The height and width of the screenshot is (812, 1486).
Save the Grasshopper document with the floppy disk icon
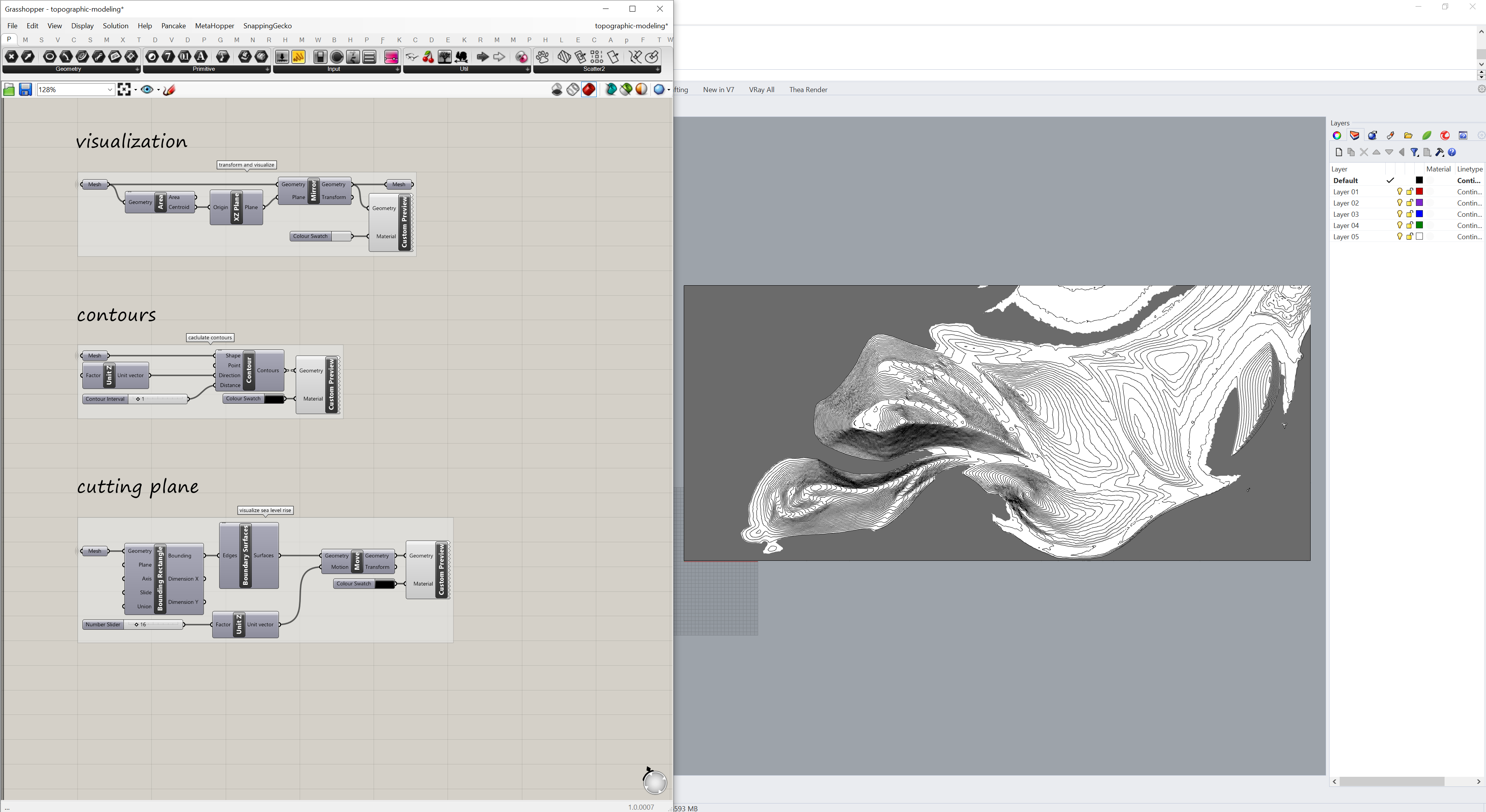pyautogui.click(x=26, y=89)
